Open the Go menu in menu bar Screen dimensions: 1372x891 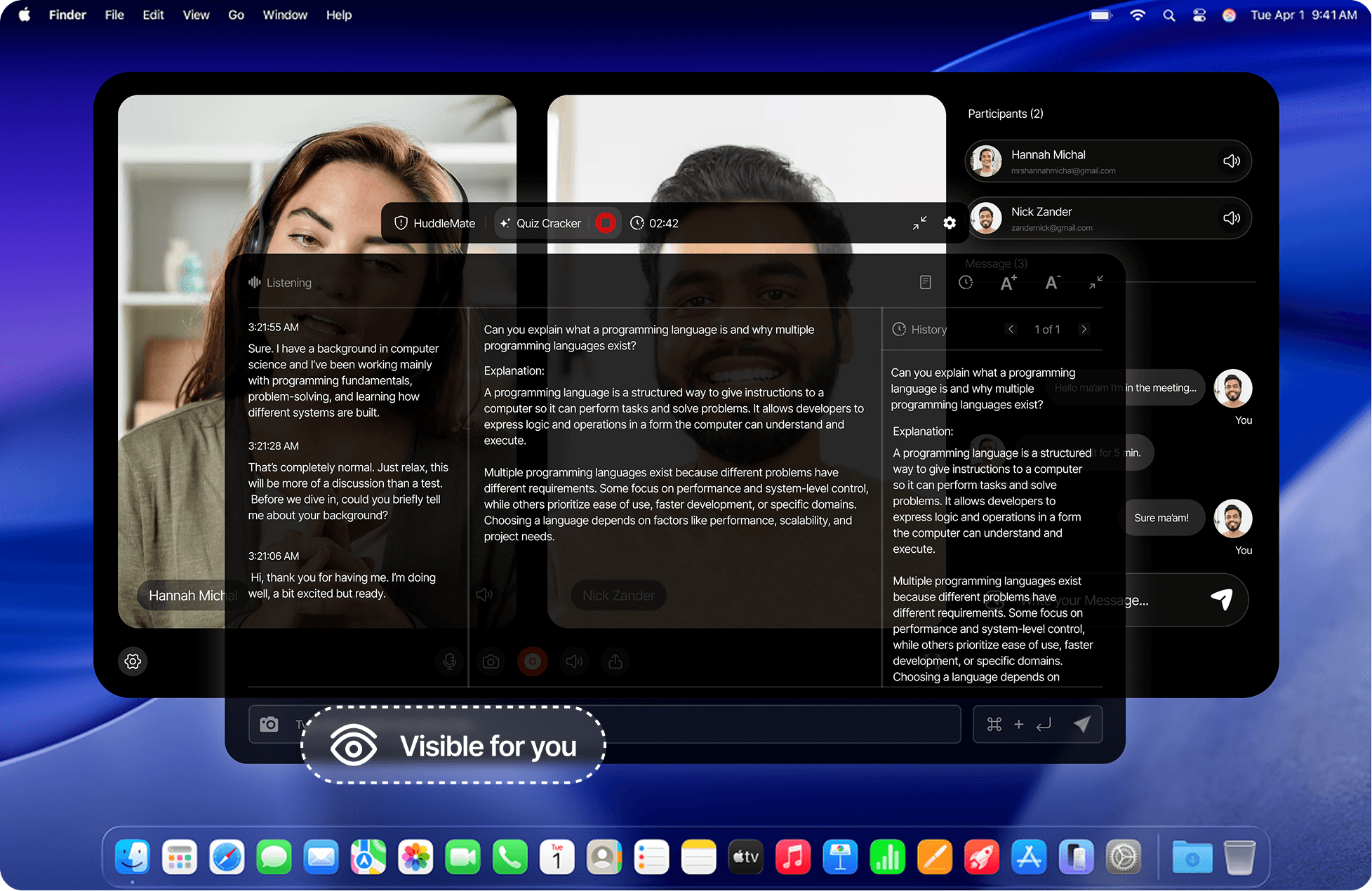[x=236, y=15]
